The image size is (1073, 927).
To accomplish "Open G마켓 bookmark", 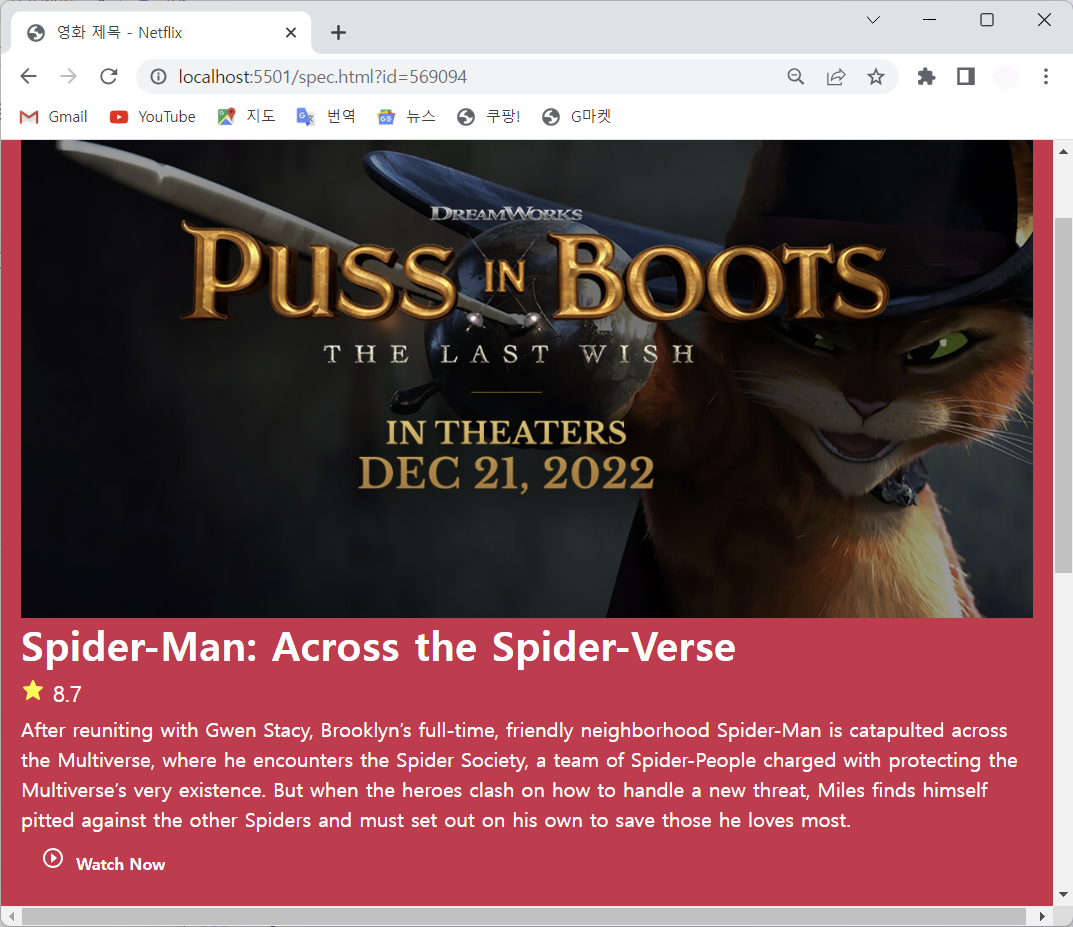I will coord(576,116).
